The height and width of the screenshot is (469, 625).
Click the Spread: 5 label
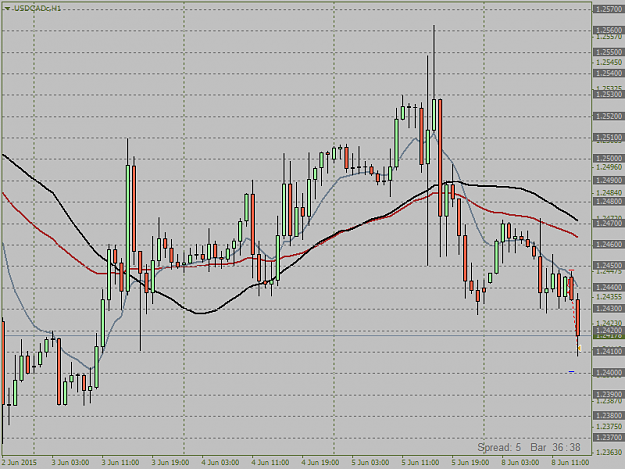[x=499, y=447]
